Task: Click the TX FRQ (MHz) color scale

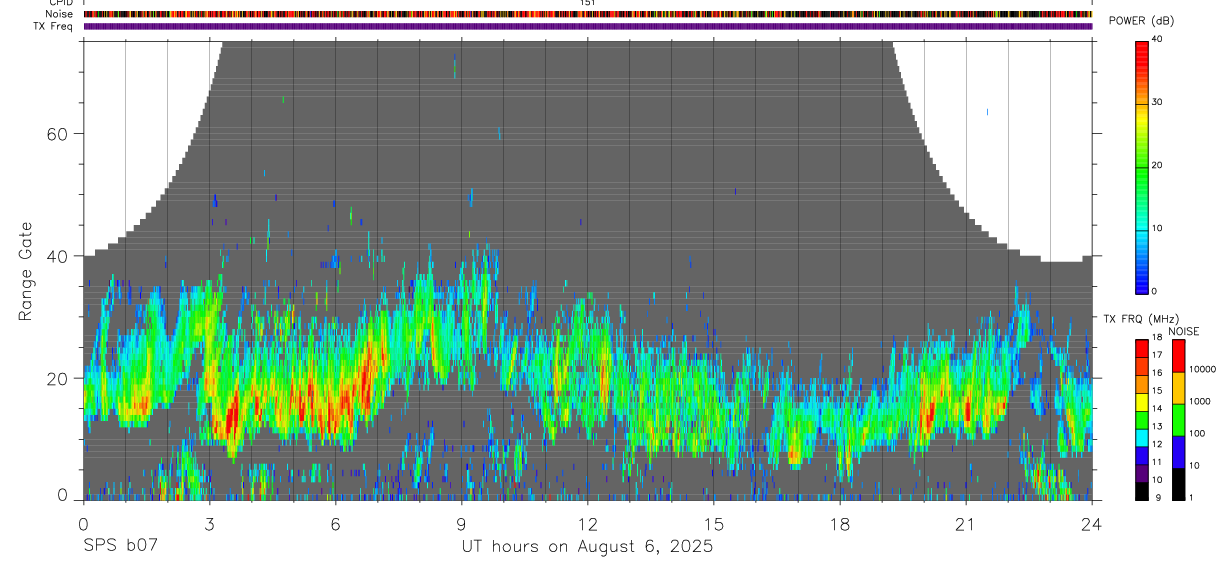Action: (1141, 420)
